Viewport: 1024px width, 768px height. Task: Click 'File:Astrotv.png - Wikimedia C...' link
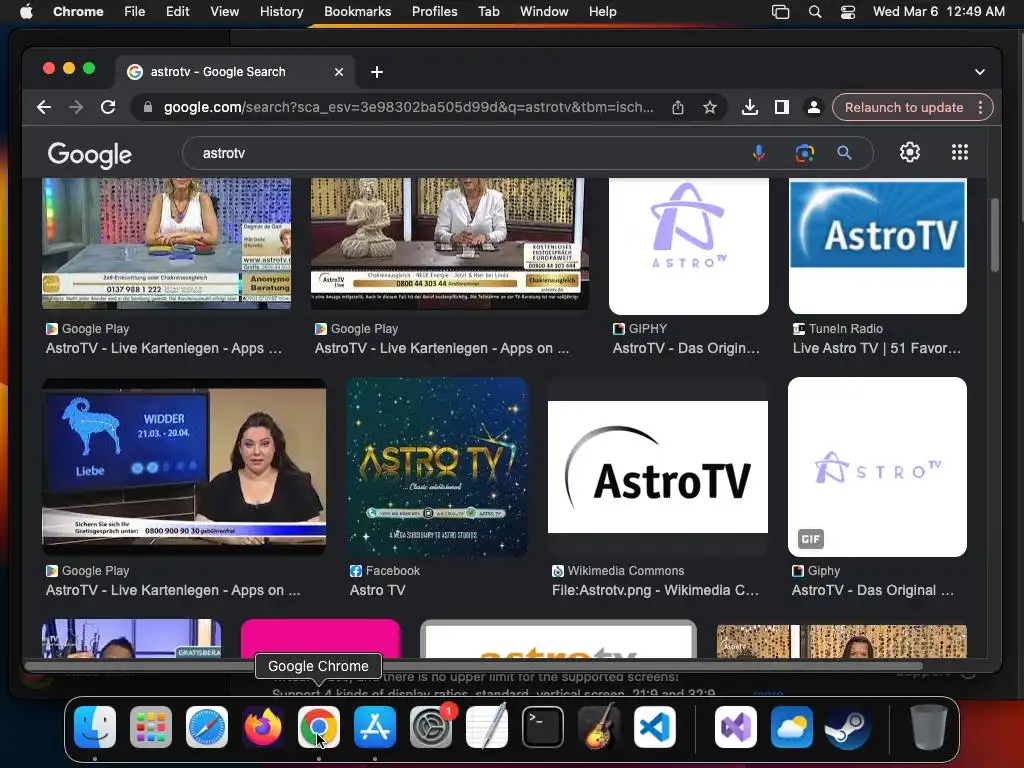pos(655,590)
